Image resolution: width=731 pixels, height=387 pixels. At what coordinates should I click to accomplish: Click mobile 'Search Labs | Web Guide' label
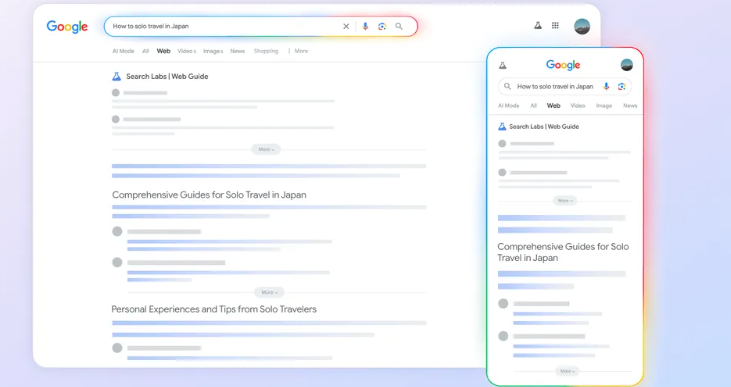(x=544, y=126)
